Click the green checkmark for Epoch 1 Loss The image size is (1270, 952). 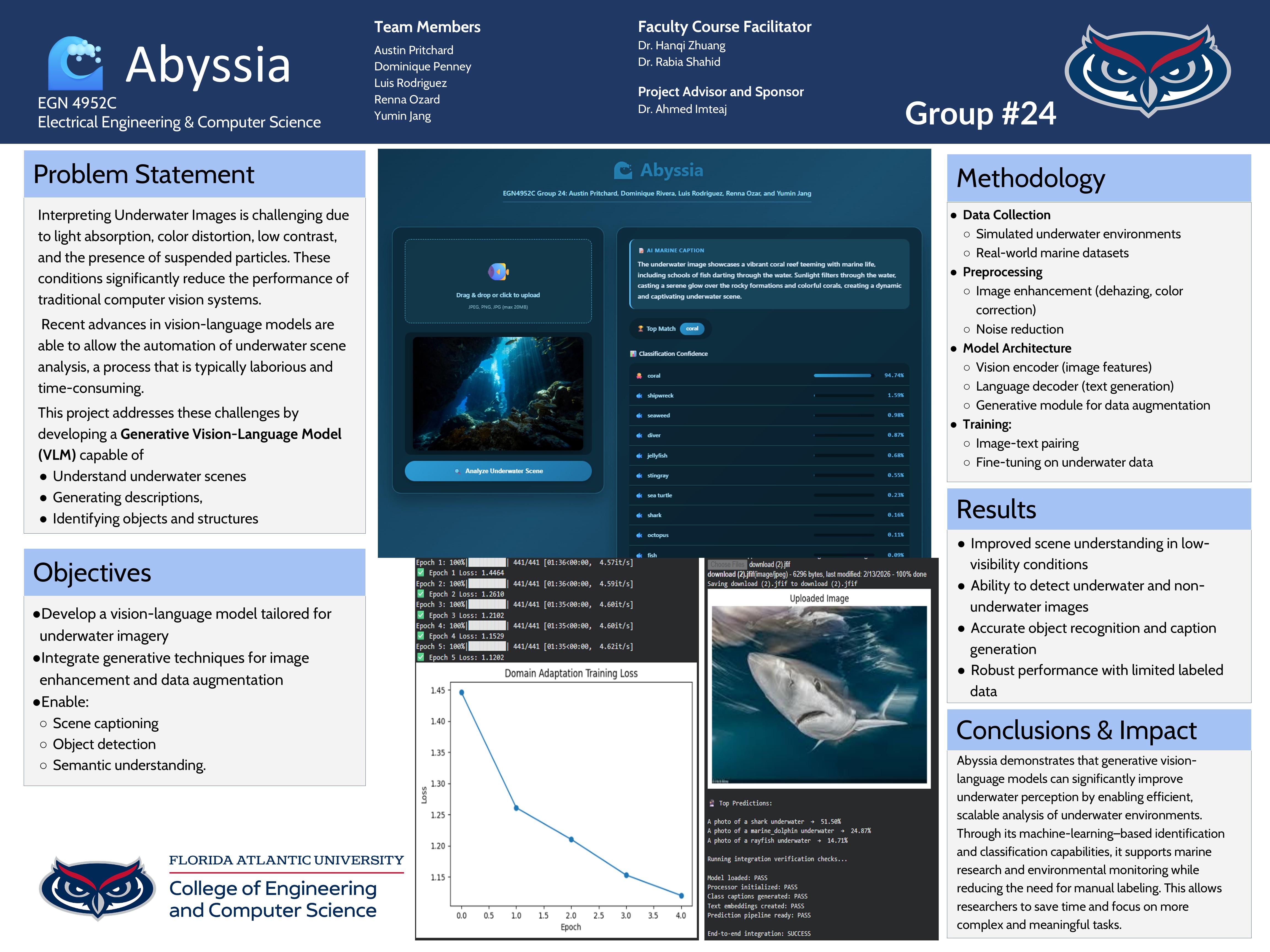421,573
